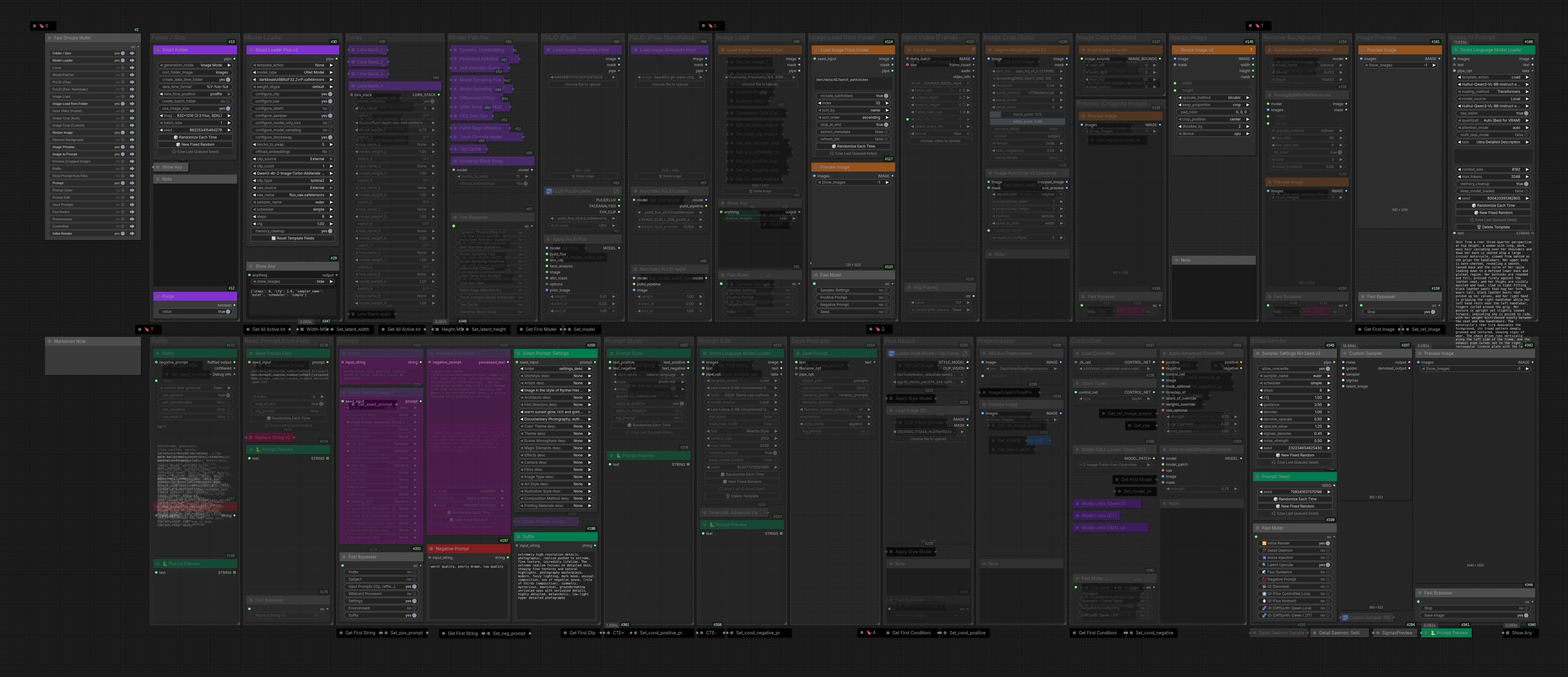Screen dimensions: 1568x677
Task: Click Randomize Each Time in Smart Folder
Action: coord(195,138)
